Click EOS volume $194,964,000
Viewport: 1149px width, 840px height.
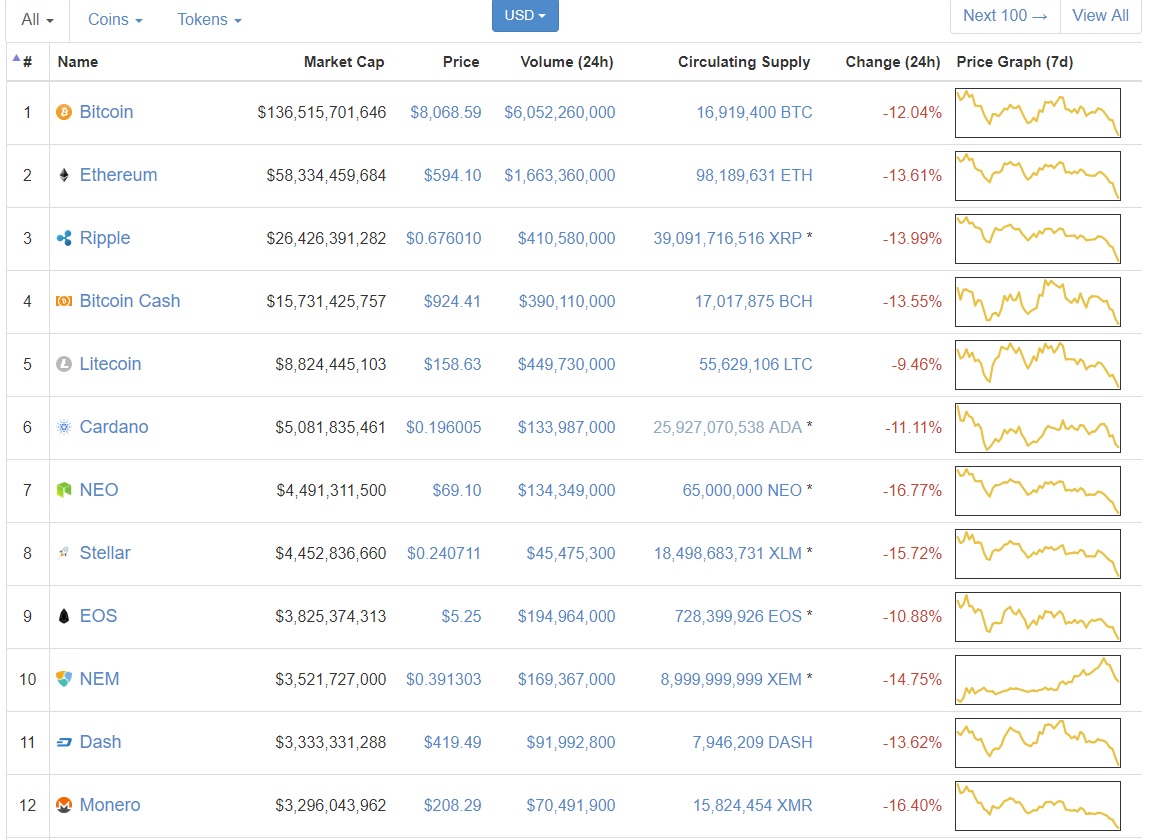(x=566, y=617)
